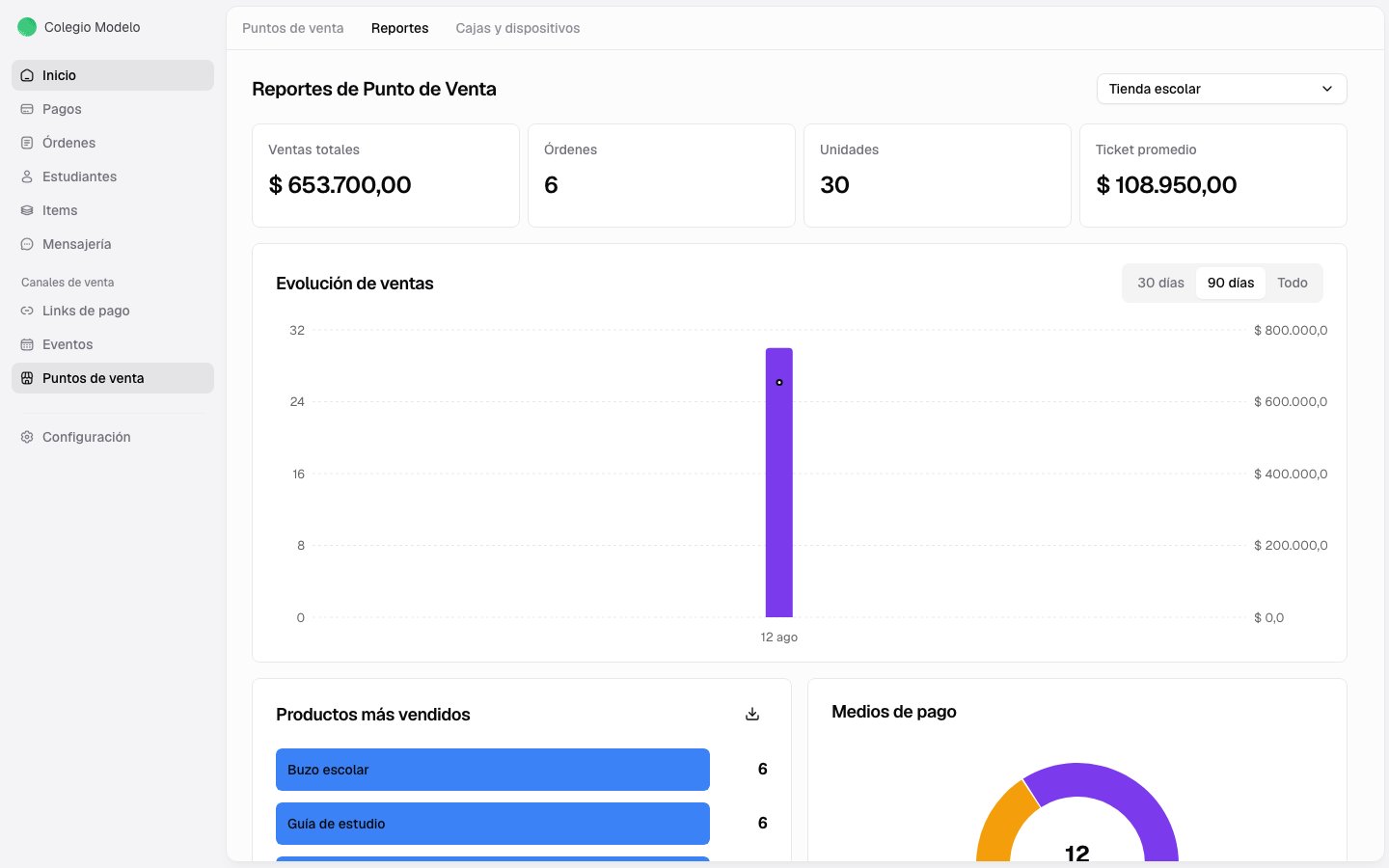The image size is (1389, 868).
Task: Click the Estudiantes person icon
Action: pyautogui.click(x=27, y=176)
